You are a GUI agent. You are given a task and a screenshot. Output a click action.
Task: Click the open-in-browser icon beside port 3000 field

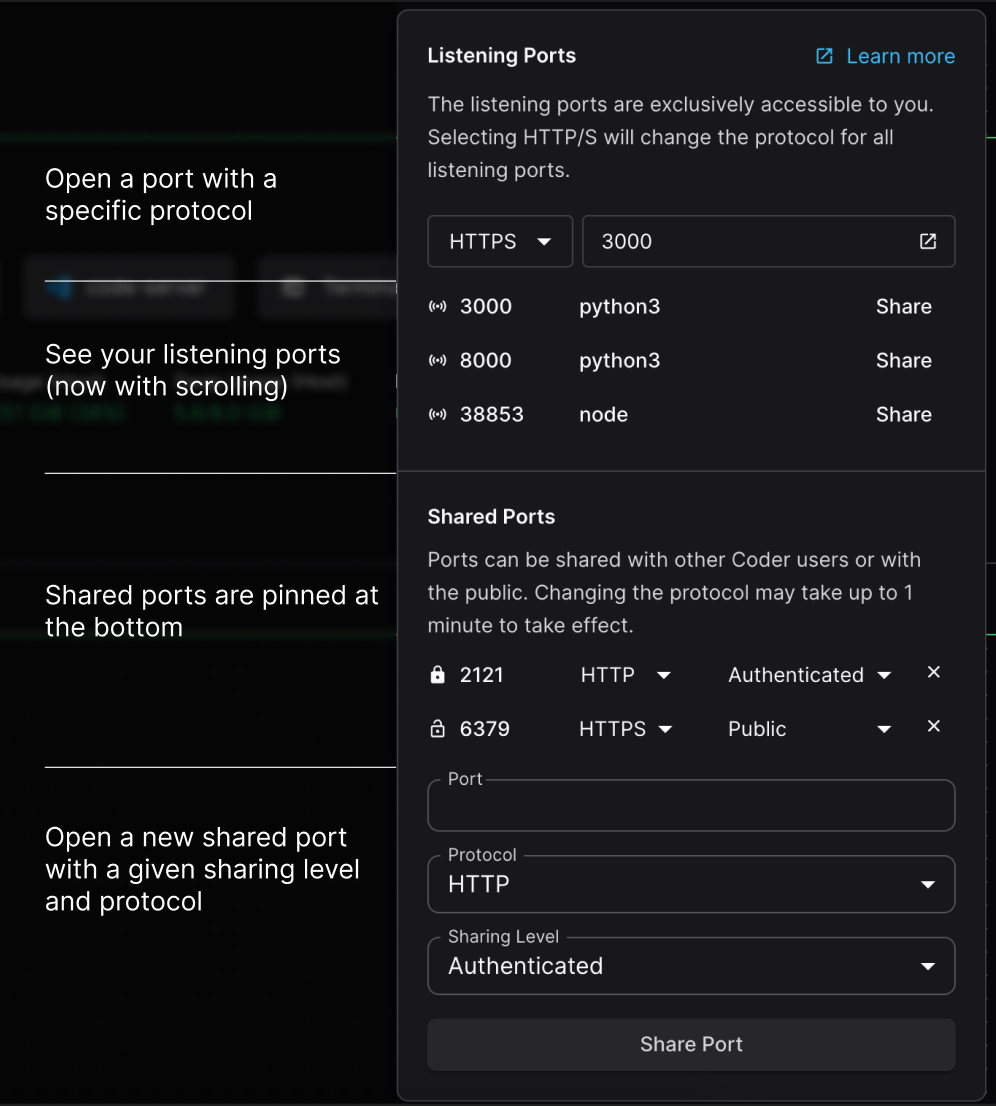pyautogui.click(x=927, y=241)
